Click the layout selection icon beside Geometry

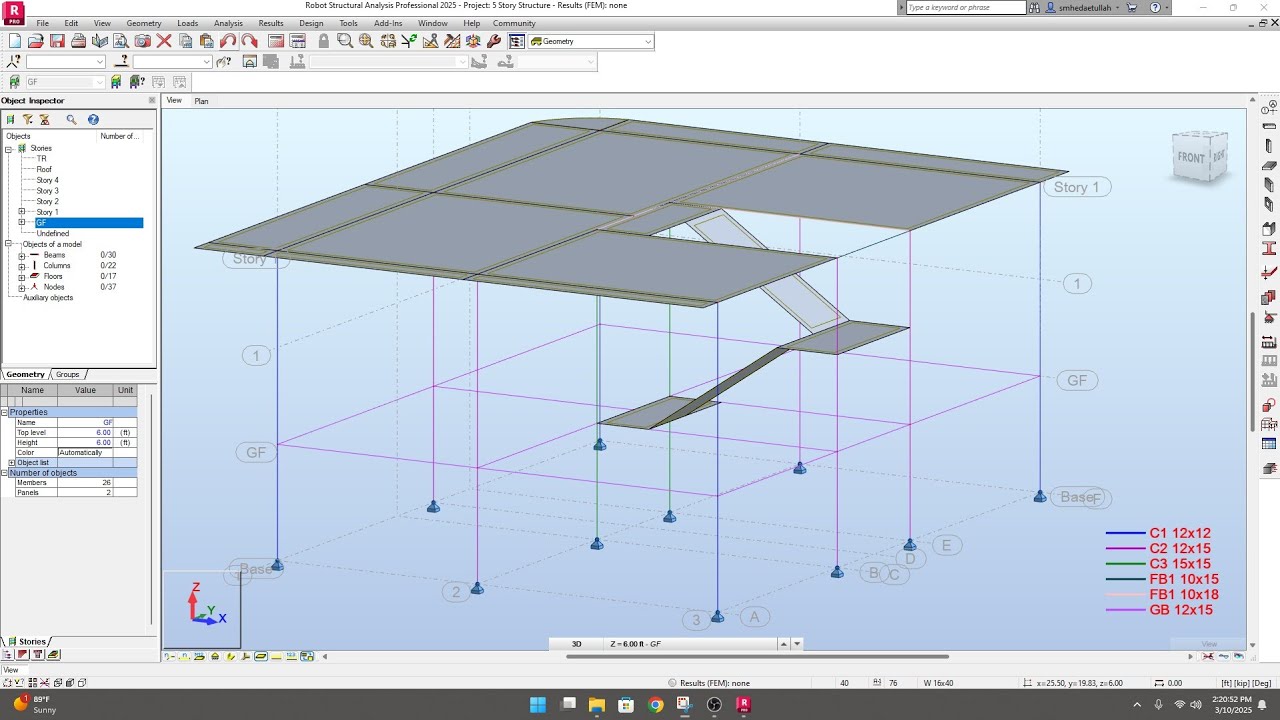tap(517, 41)
